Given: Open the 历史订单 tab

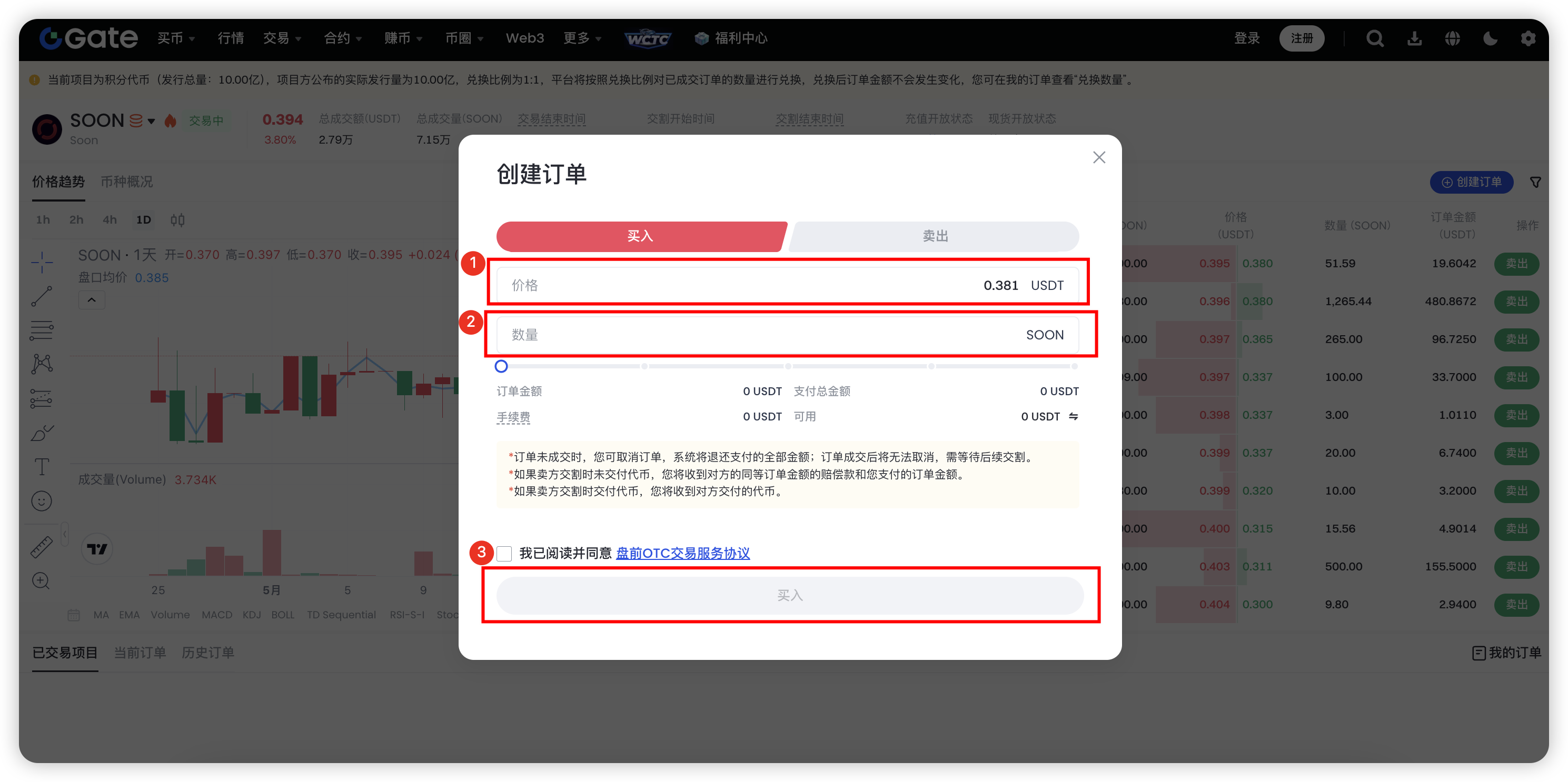Looking at the screenshot, I should tap(207, 653).
